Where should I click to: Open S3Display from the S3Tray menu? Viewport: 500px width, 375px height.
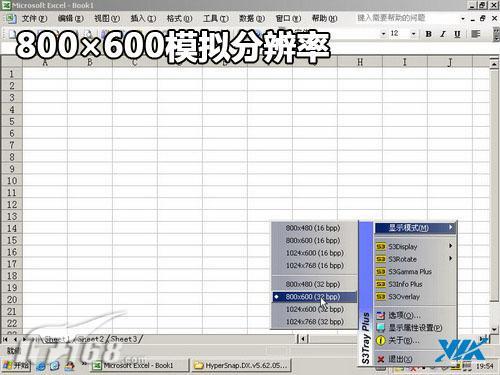[415, 246]
